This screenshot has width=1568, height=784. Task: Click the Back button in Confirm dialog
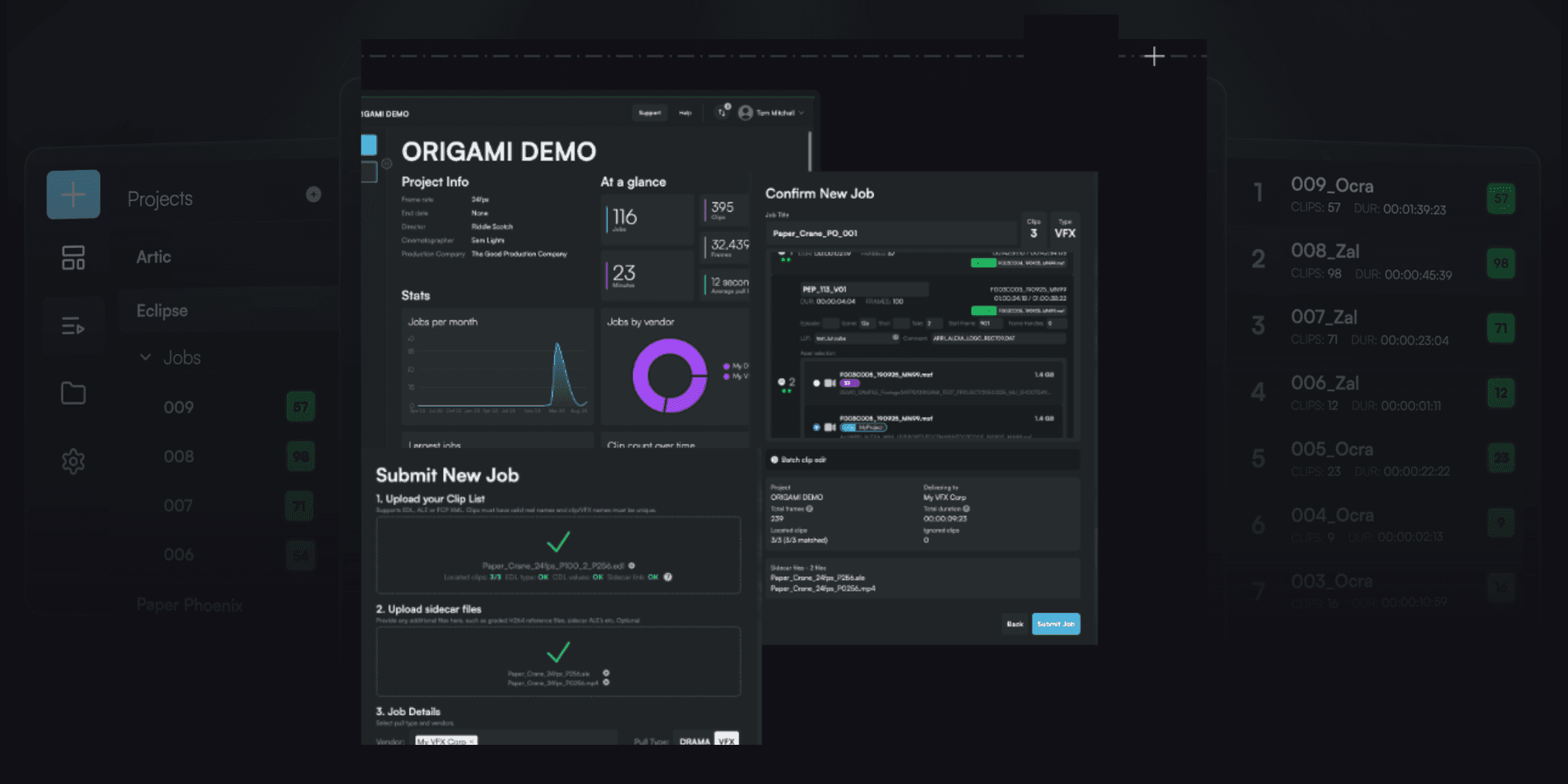[x=1015, y=624]
